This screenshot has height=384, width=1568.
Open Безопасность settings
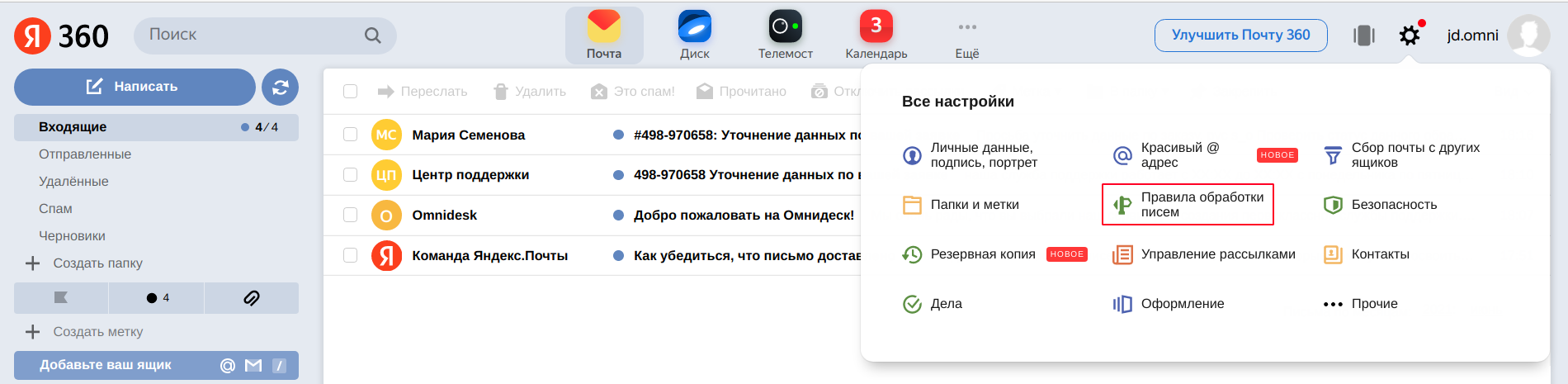[1381, 205]
